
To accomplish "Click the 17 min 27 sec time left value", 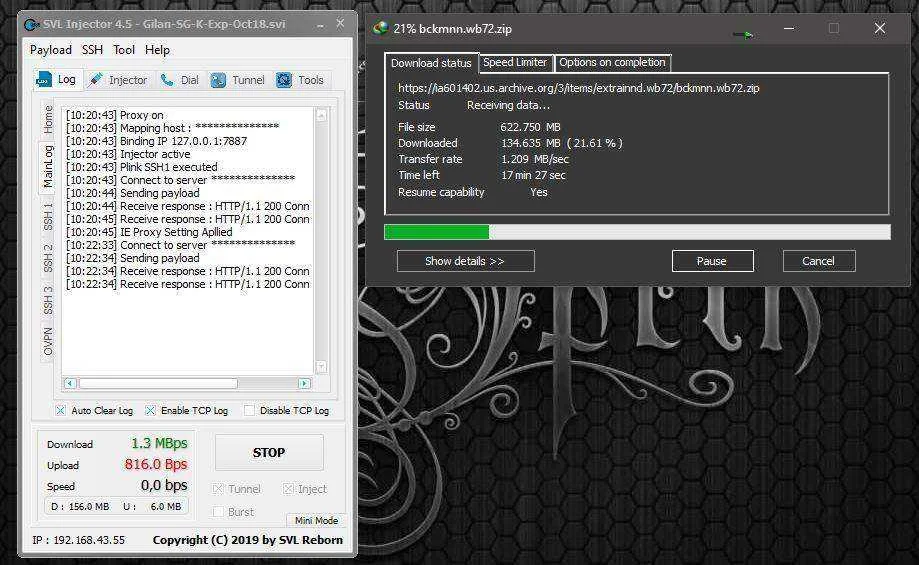I will (x=533, y=175).
